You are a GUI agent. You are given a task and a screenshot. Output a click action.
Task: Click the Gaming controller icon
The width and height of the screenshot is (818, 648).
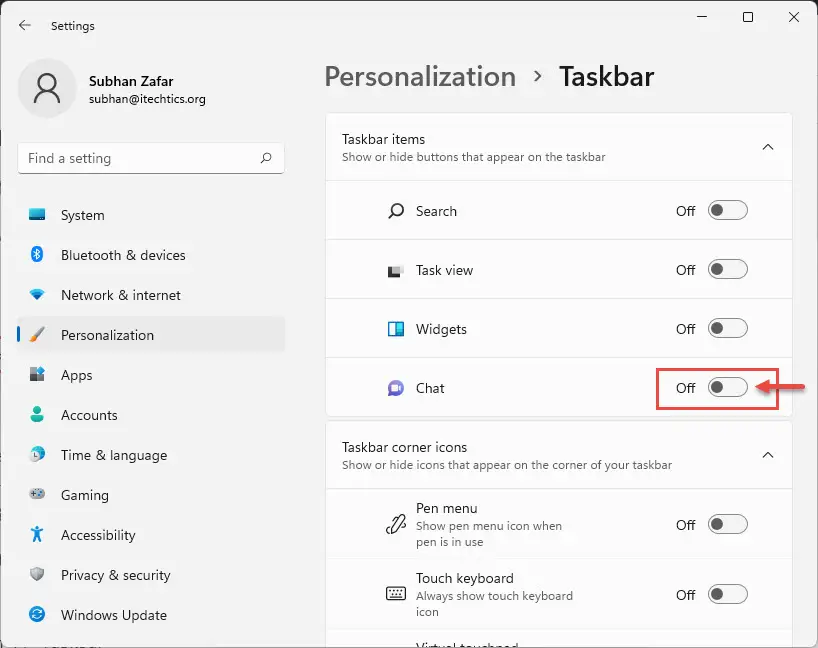[x=37, y=494]
